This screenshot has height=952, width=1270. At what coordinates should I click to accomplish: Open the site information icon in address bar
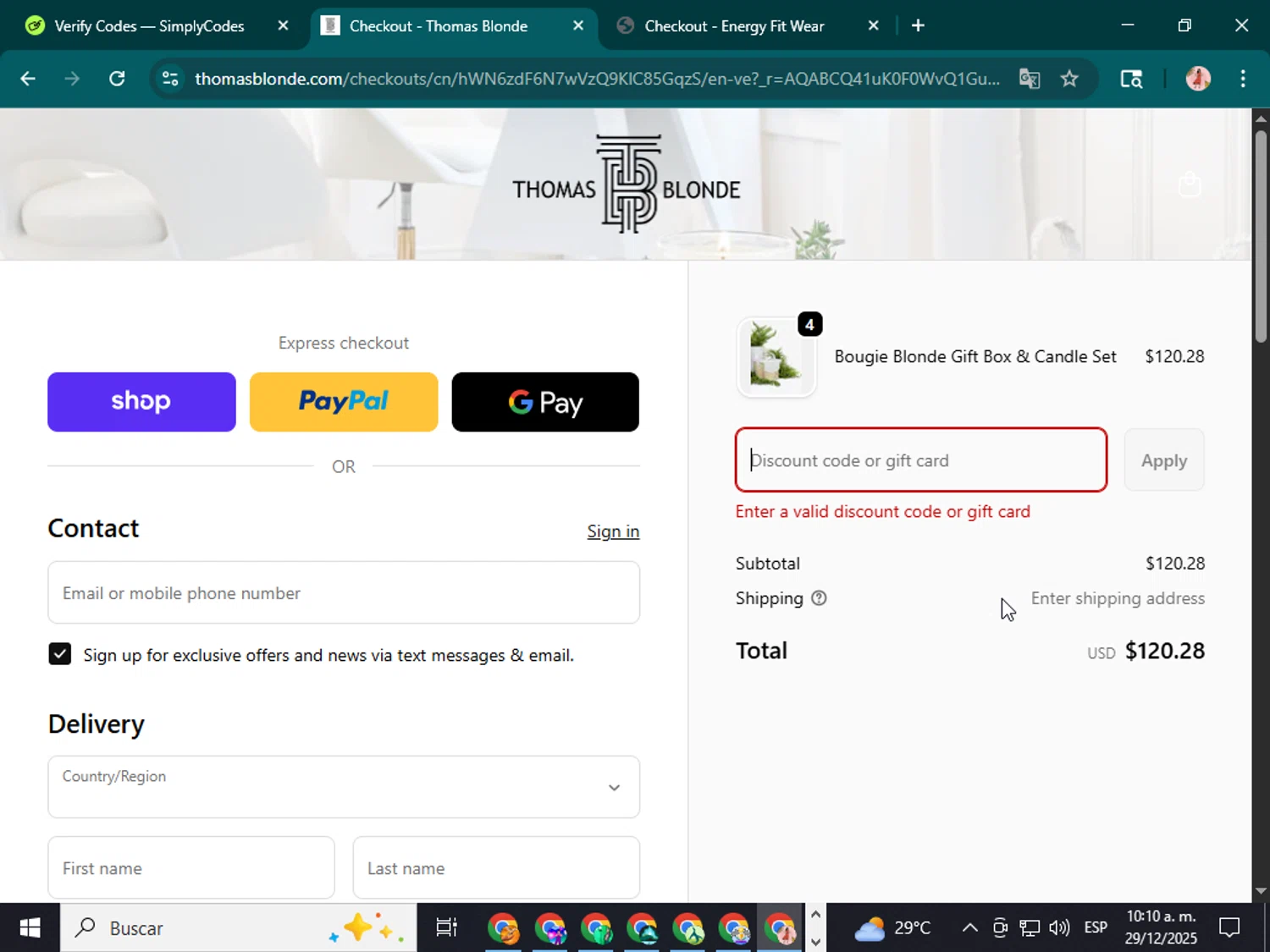tap(170, 79)
